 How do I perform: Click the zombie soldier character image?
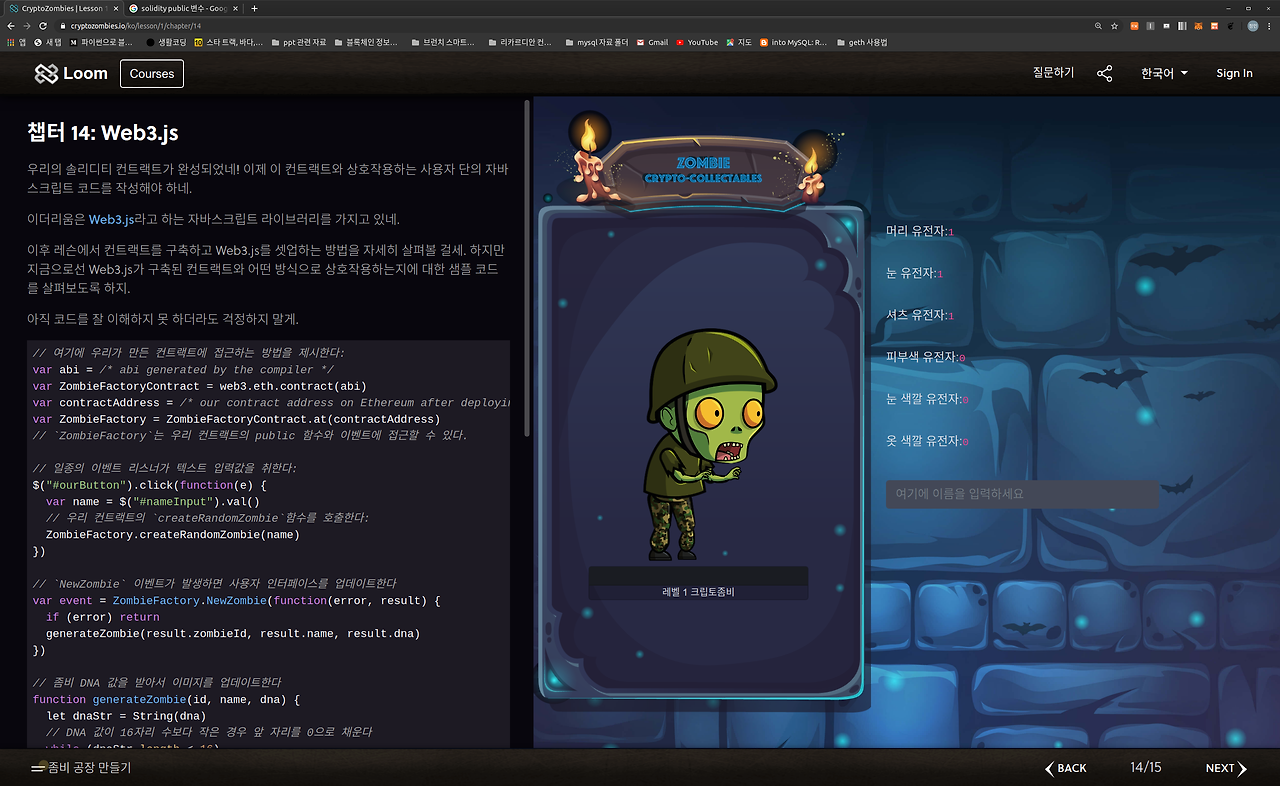(x=711, y=443)
